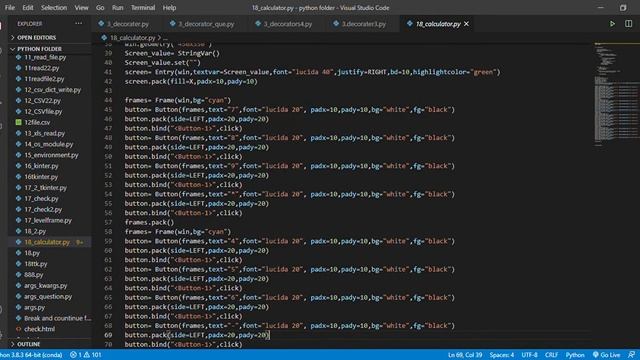Split the editor to the right
This screenshot has width=640, height=360.
(629, 24)
